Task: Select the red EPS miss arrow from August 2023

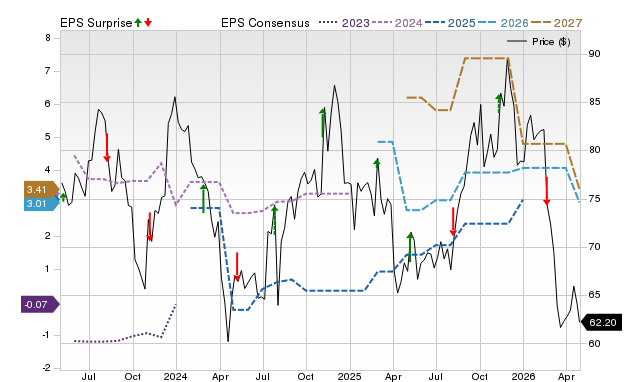Action: [x=107, y=148]
